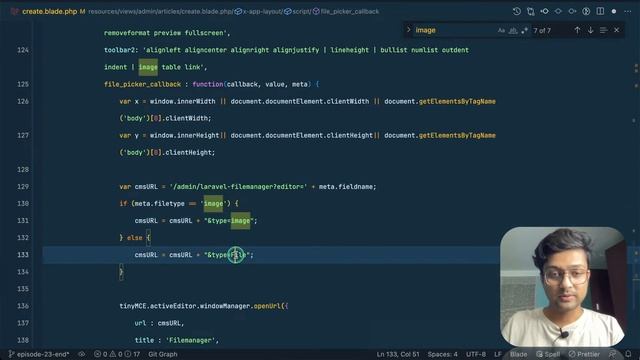
Task: Open branch episode-23-end in status bar
Action: pos(39,354)
